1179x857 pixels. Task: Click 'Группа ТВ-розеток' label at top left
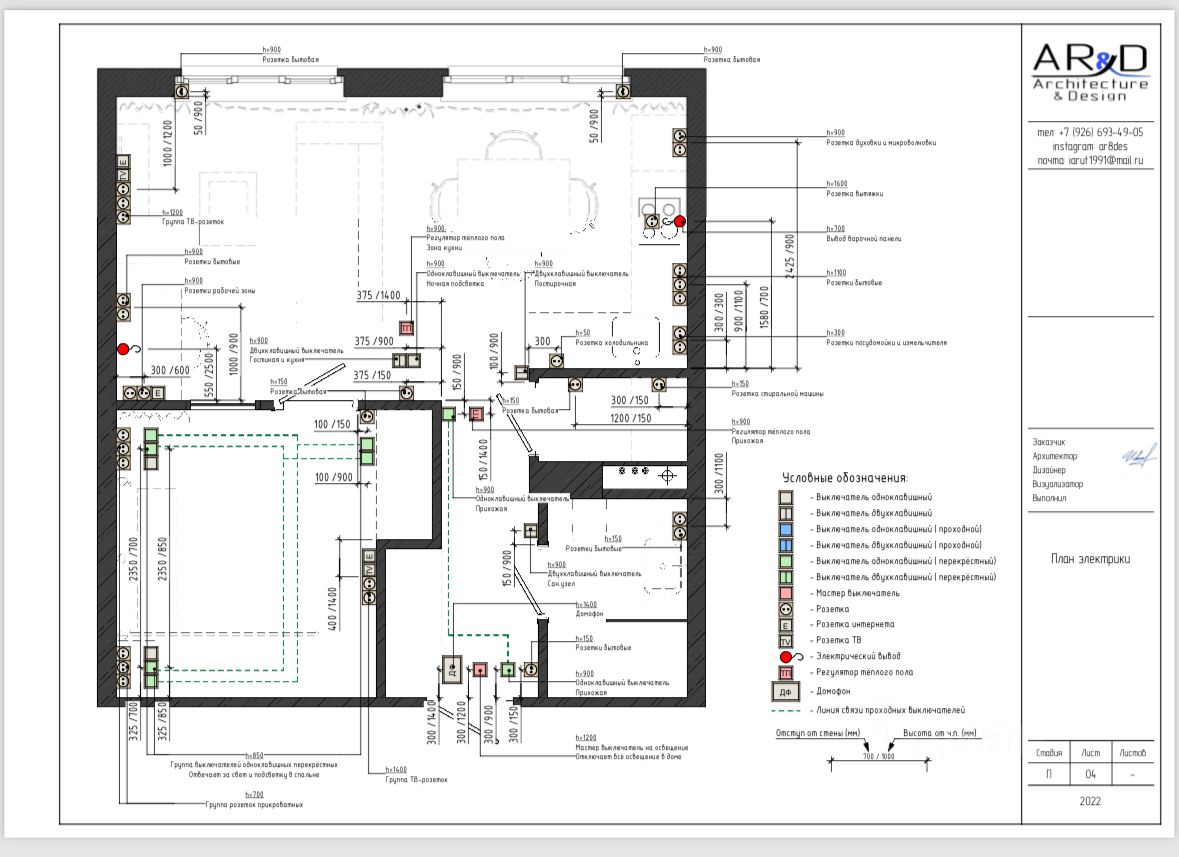(192, 222)
